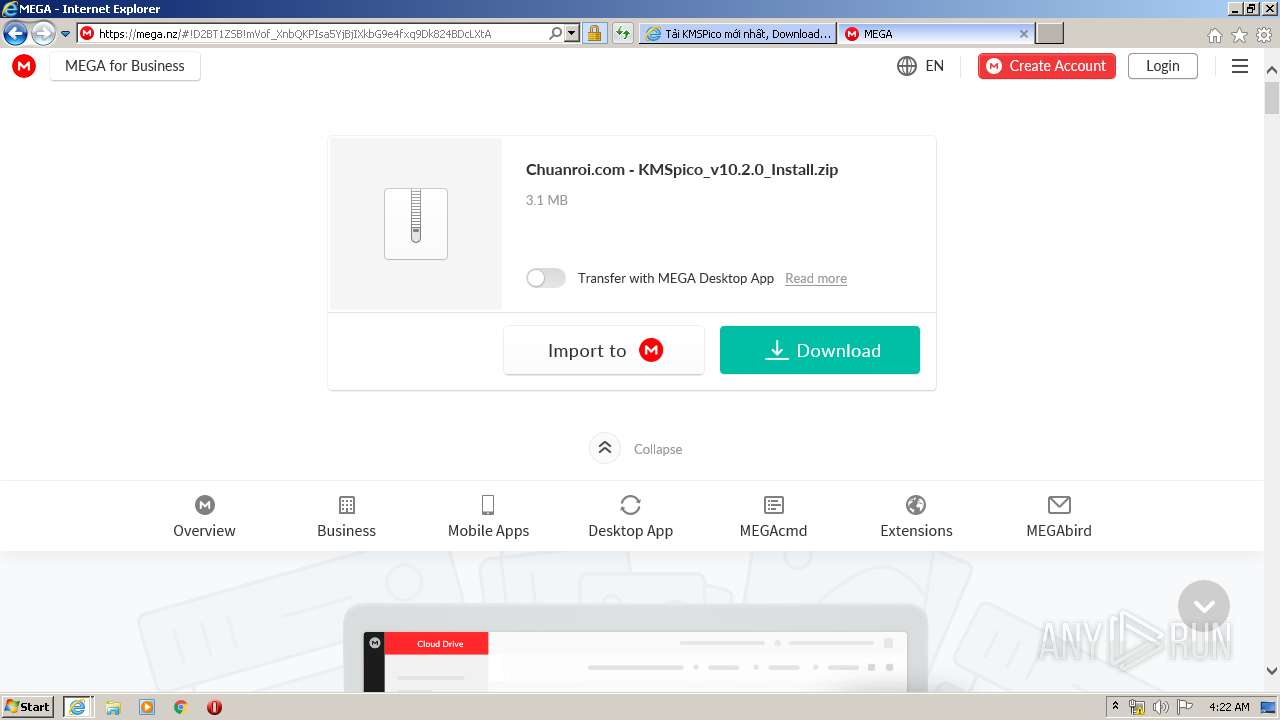
Task: Click the MEGA for Business button
Action: tap(125, 66)
